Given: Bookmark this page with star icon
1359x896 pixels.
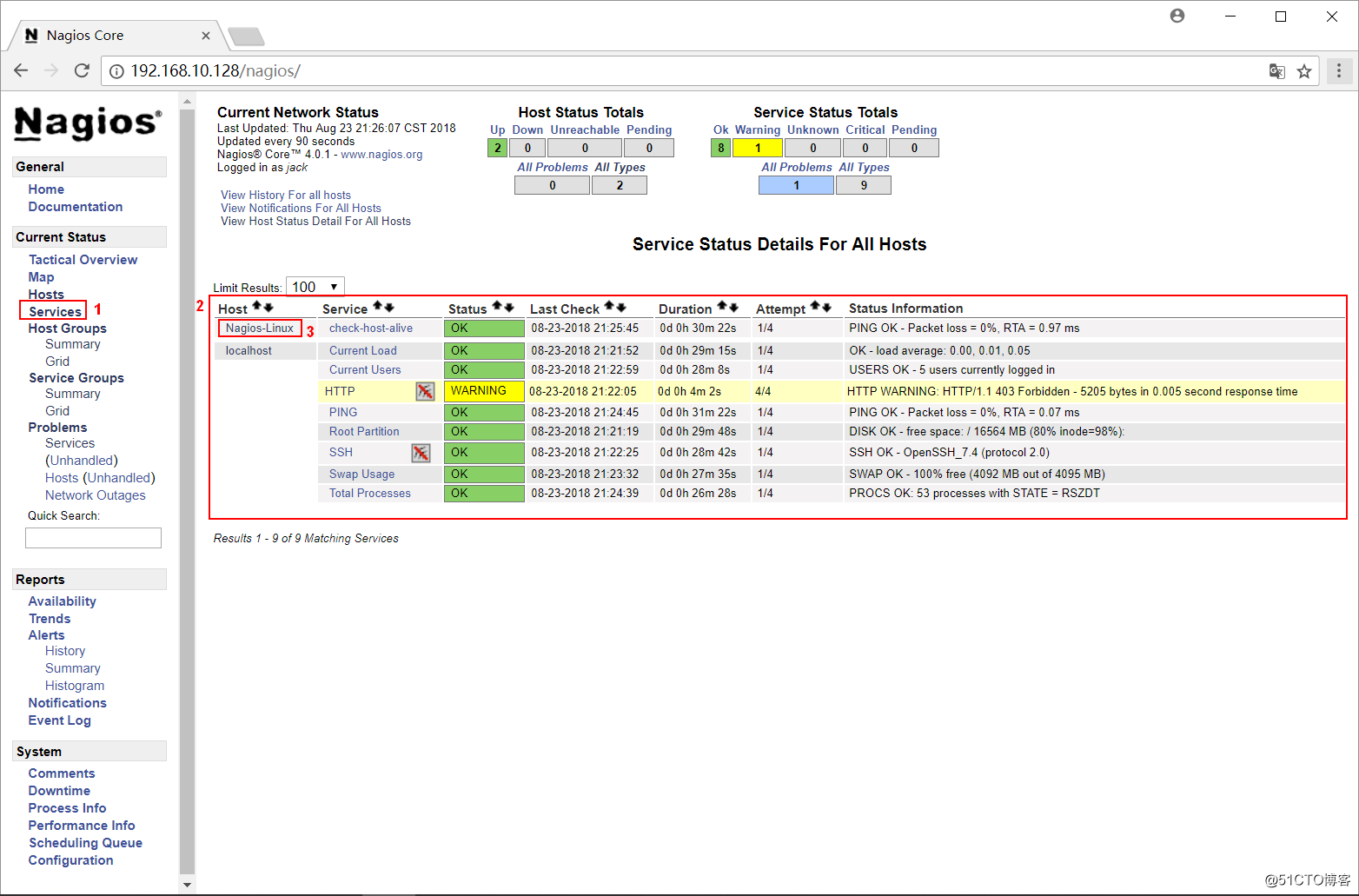Looking at the screenshot, I should (x=1304, y=71).
